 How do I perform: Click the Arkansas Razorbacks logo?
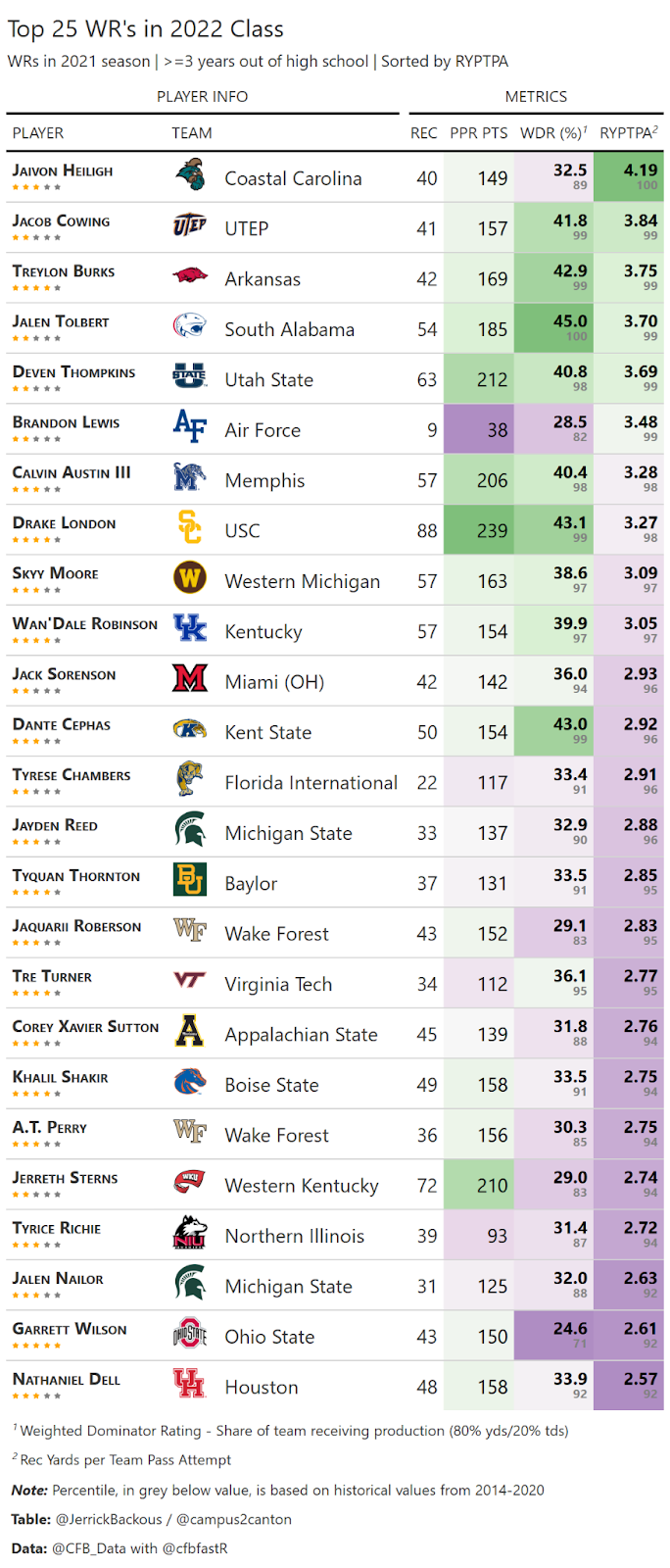point(190,276)
